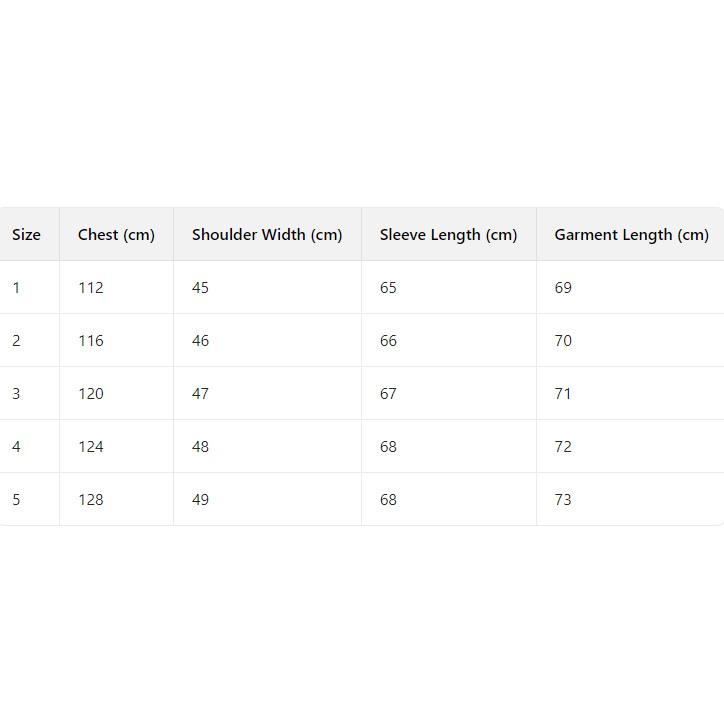Click size number 2 in first column

[x=16, y=341]
